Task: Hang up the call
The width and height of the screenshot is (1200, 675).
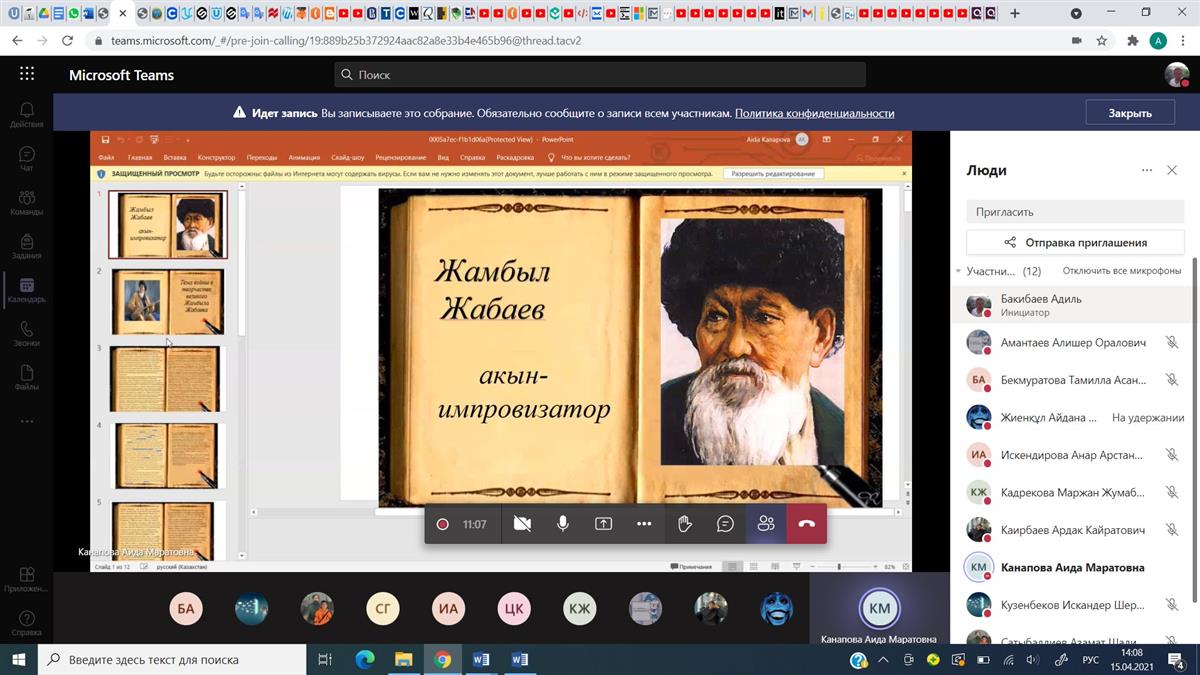Action: [x=807, y=524]
